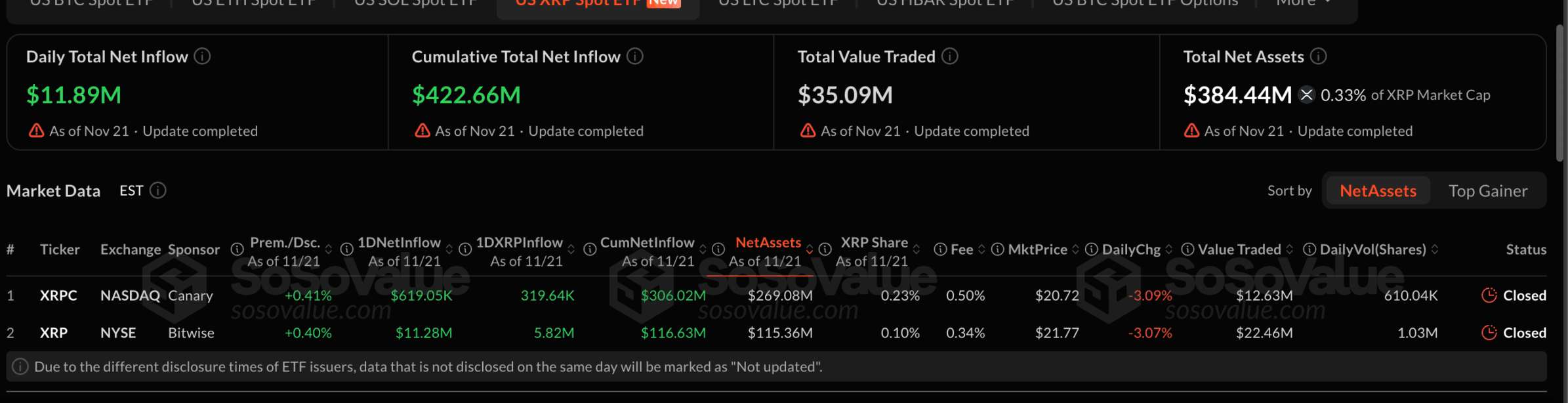Click info icon before the Fee column
The image size is (1568, 403).
pyautogui.click(x=940, y=249)
